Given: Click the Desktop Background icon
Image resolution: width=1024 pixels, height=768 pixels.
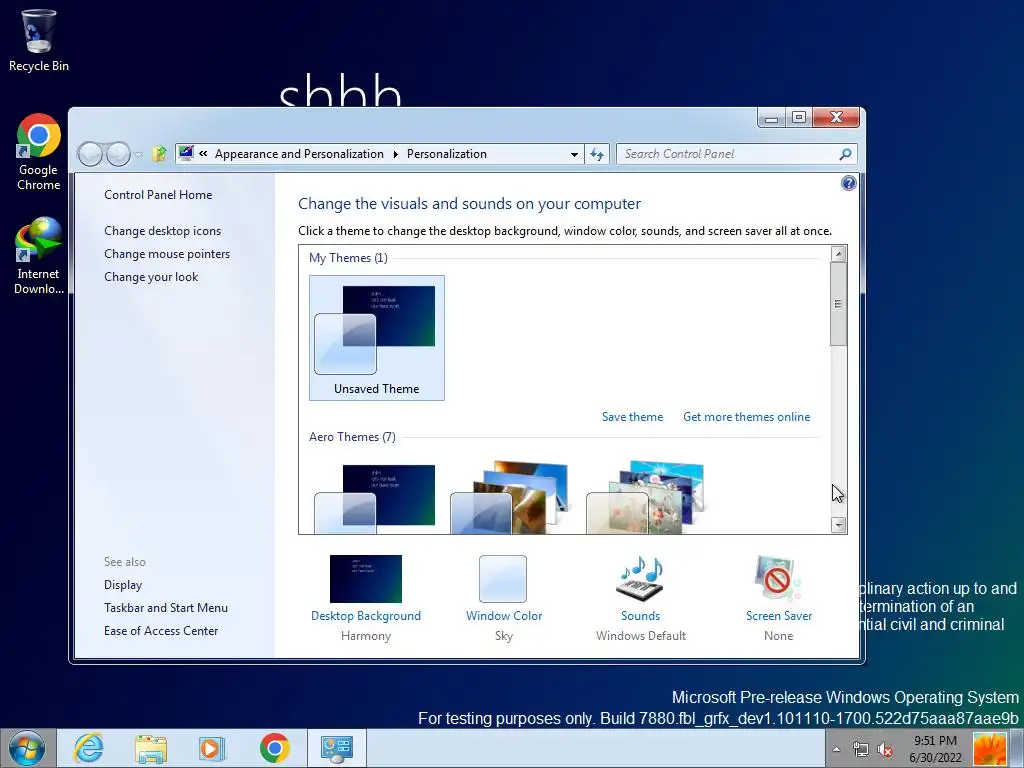Looking at the screenshot, I should (x=366, y=579).
